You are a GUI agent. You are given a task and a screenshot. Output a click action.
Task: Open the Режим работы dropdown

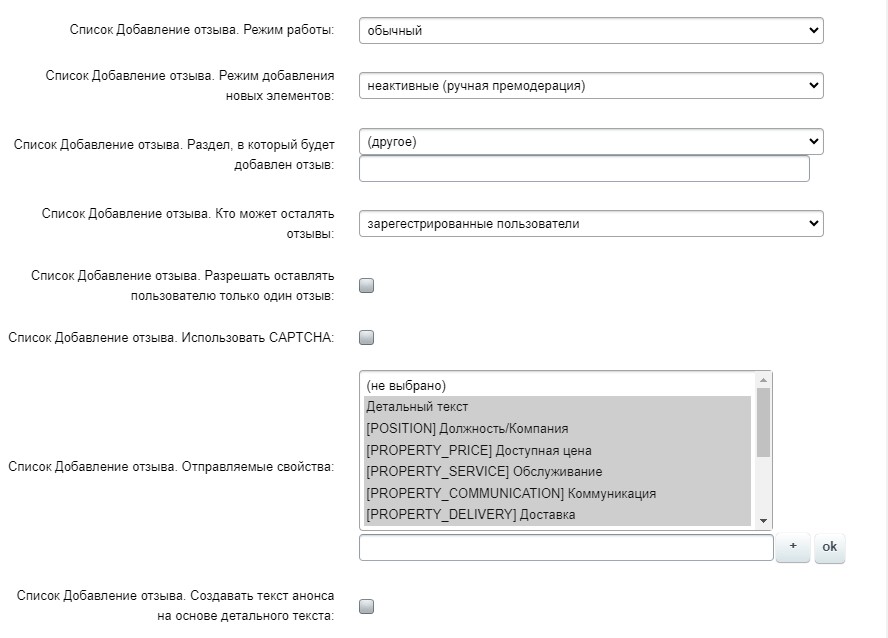[x=590, y=31]
